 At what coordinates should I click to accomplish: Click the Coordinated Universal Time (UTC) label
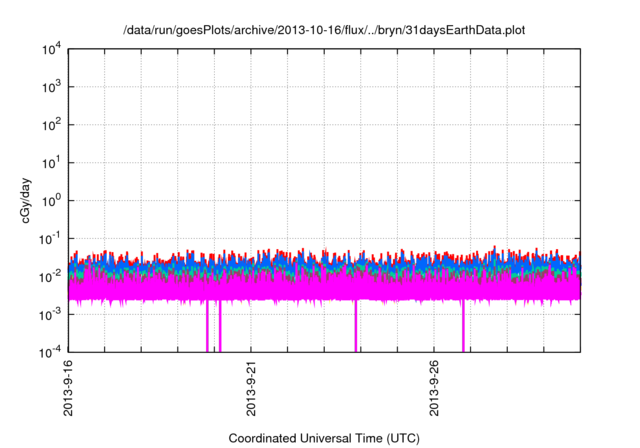324,438
